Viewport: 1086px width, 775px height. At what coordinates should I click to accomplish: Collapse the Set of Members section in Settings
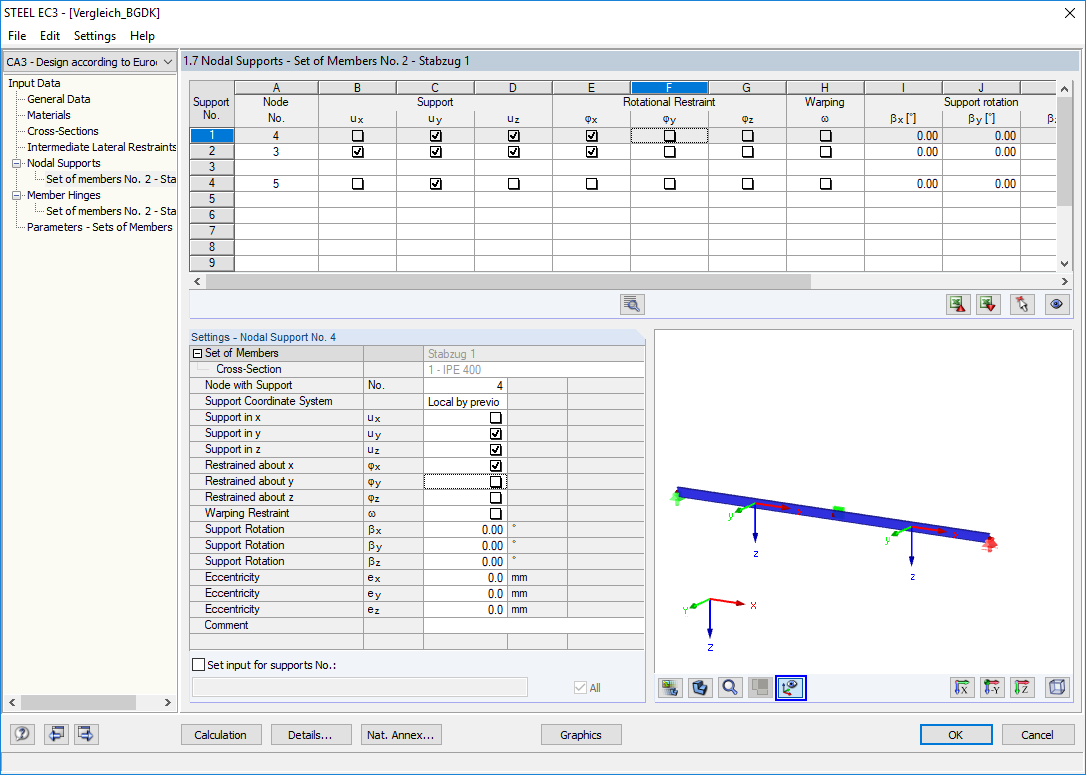(x=197, y=353)
